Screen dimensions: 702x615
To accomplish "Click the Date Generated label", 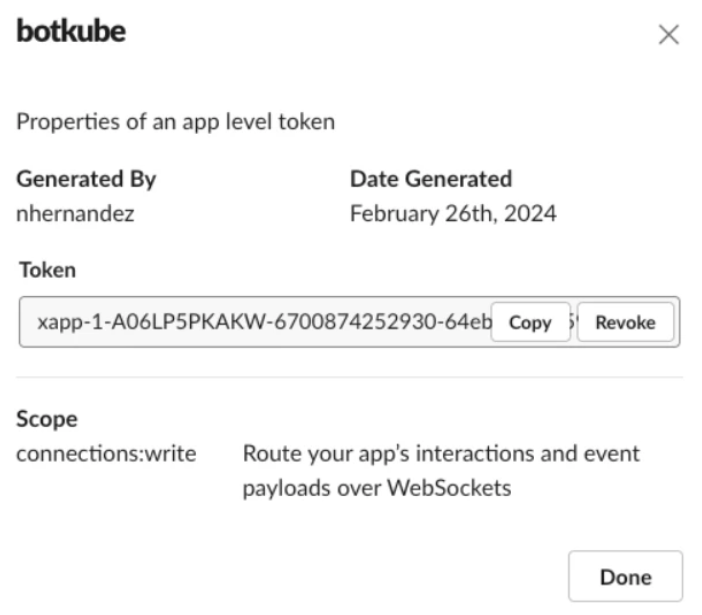I will pyautogui.click(x=431, y=179).
